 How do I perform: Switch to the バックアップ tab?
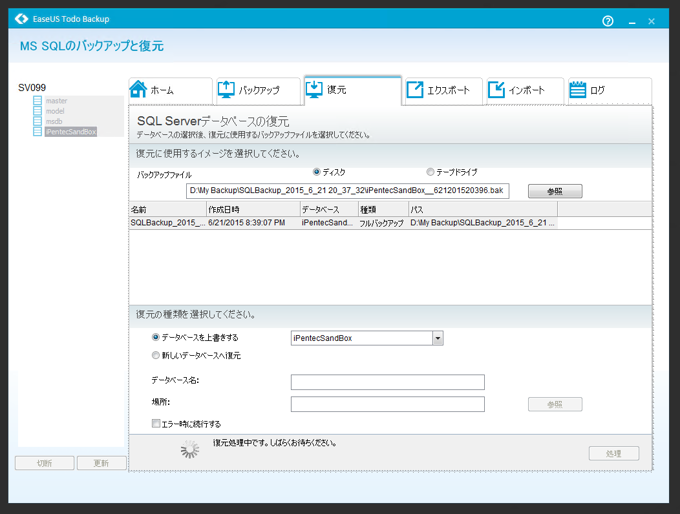[258, 91]
